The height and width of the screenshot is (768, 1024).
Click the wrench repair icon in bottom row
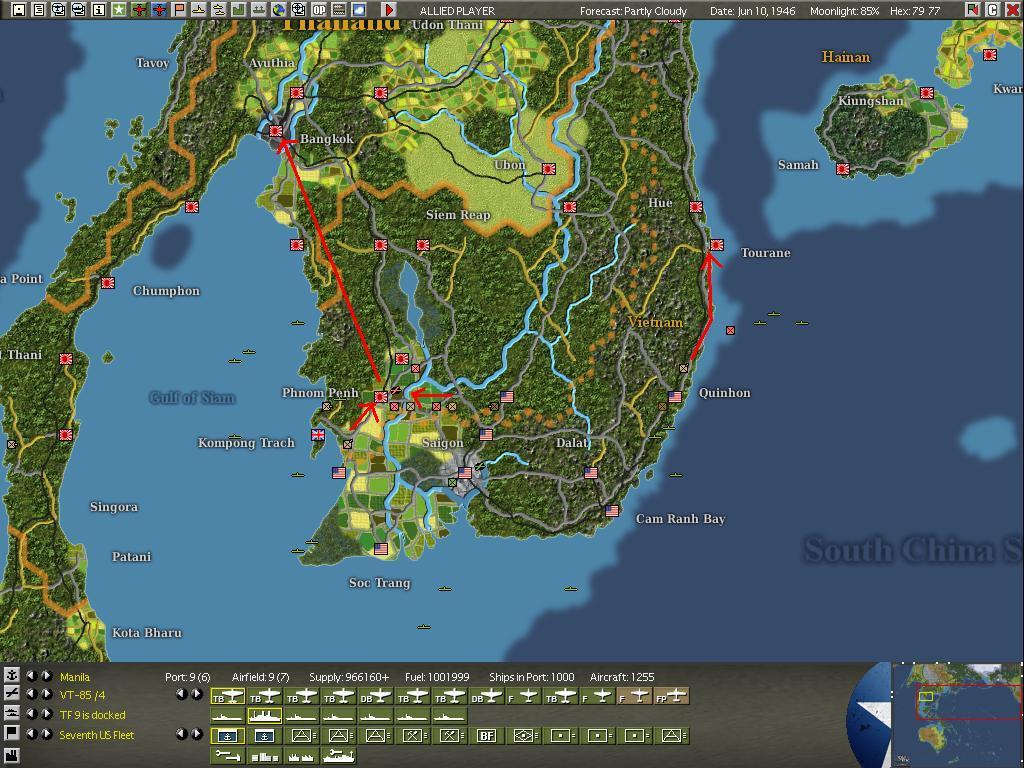coord(228,756)
